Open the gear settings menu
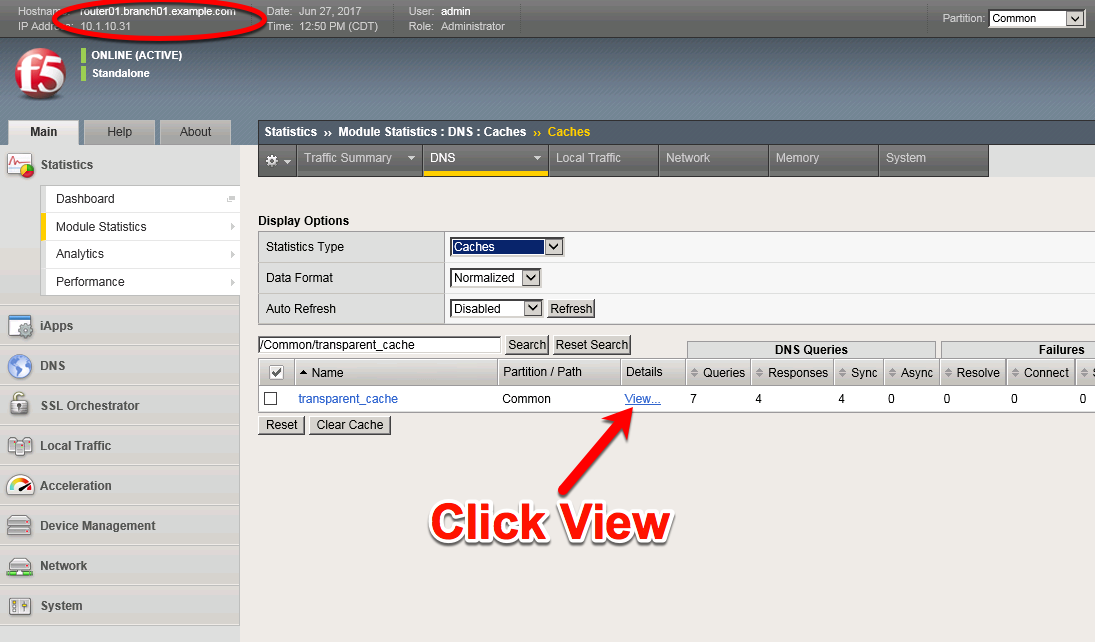The height and width of the screenshot is (642, 1095). [x=277, y=161]
